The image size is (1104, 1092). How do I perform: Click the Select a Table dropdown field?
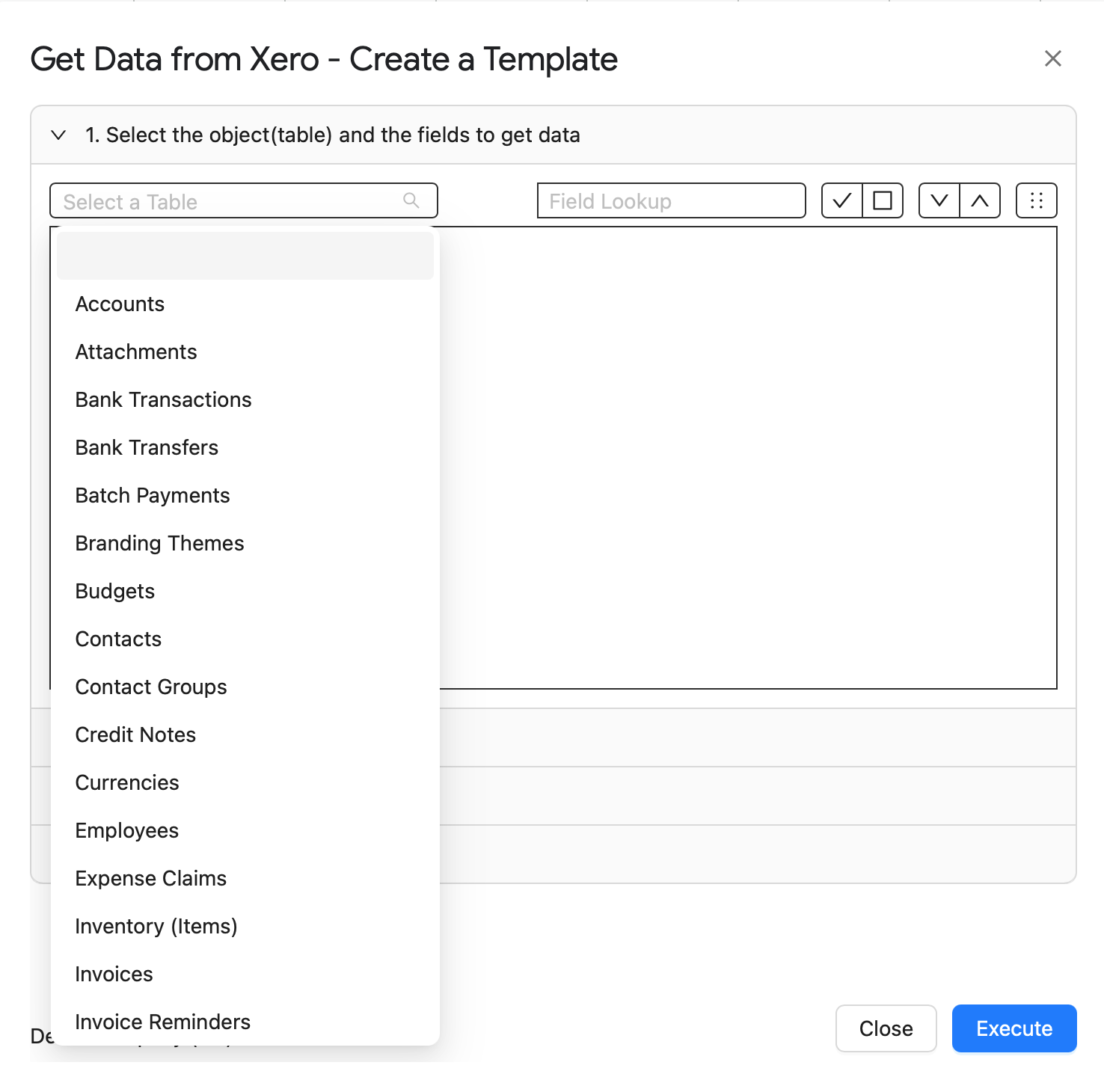(244, 200)
